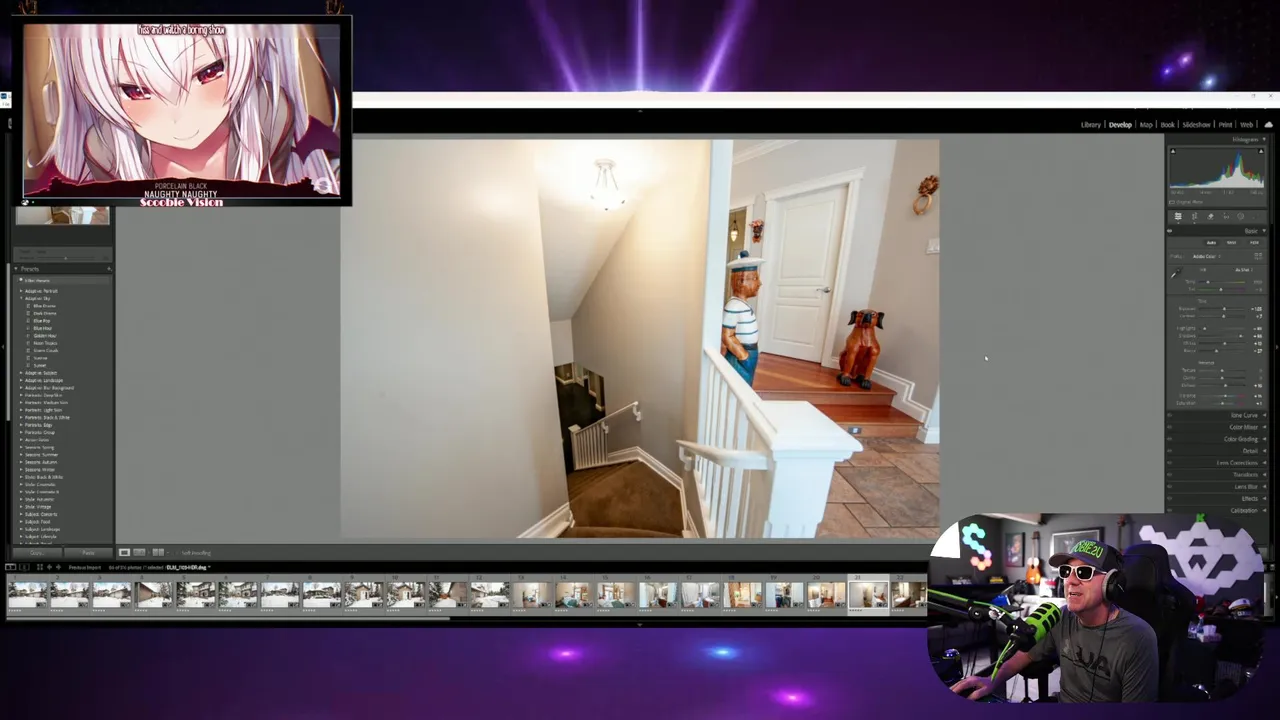Switch to the Library module

pos(1091,125)
